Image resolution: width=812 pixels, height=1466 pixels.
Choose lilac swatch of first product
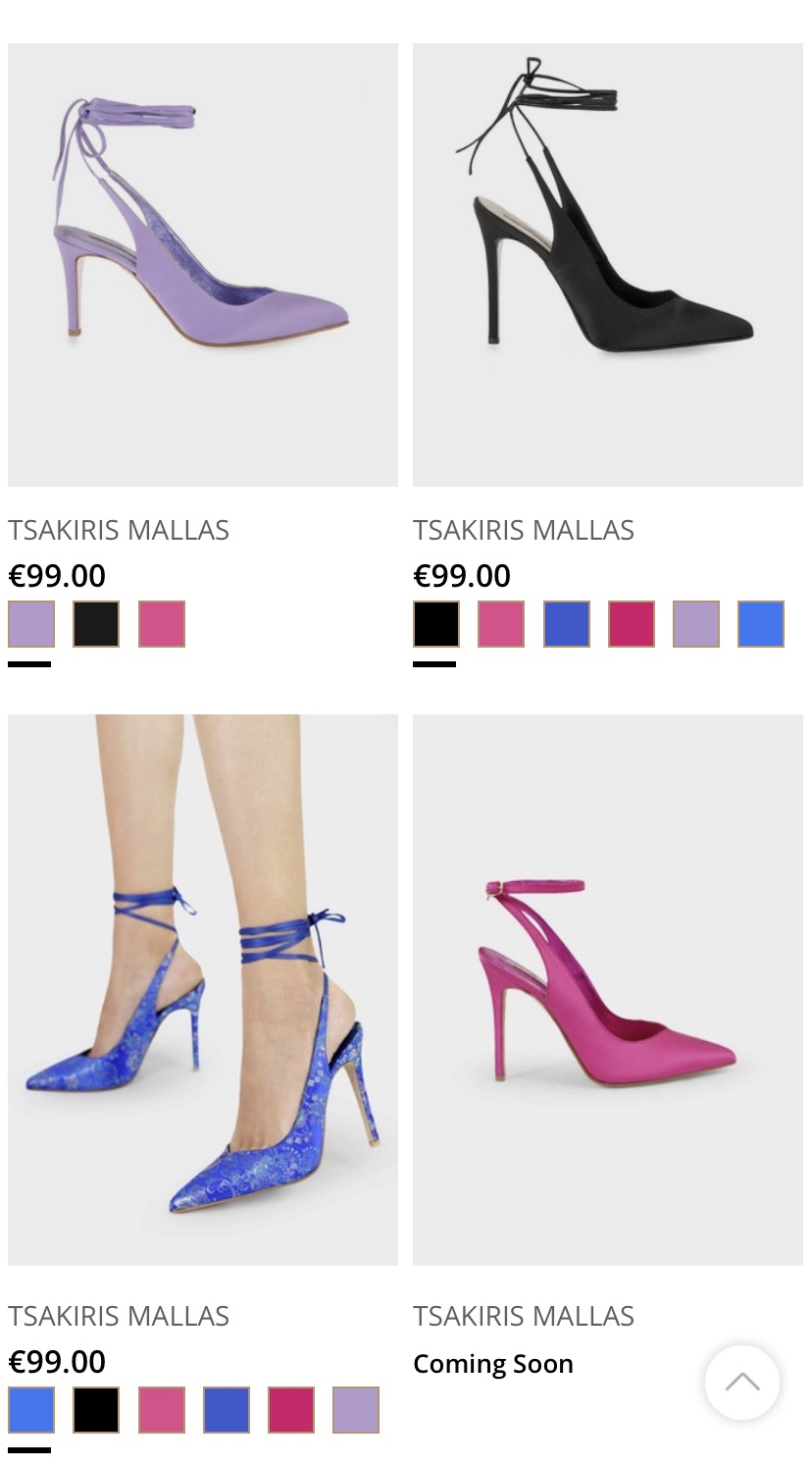(x=31, y=624)
